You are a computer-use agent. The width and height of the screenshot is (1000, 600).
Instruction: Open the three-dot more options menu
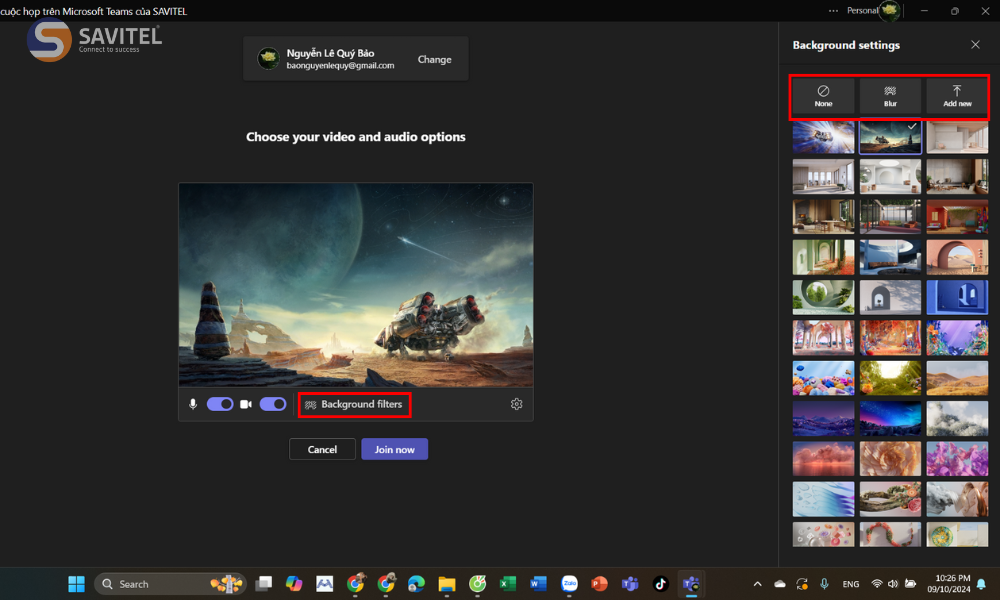(833, 11)
